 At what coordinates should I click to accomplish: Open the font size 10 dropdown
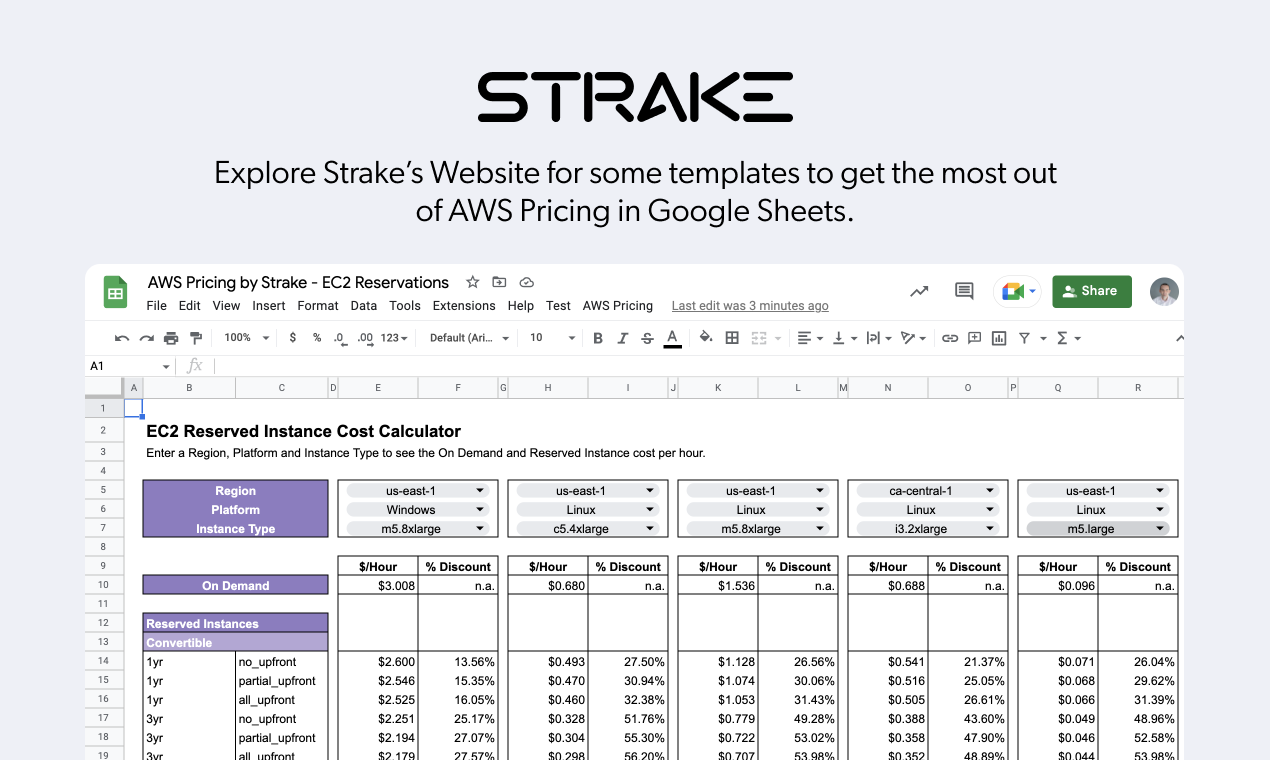(x=552, y=338)
